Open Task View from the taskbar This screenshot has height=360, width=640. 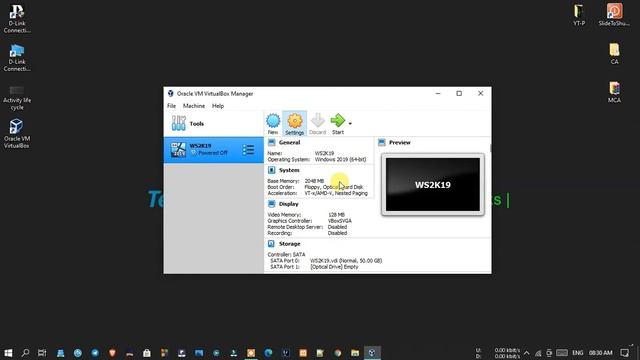tap(42, 353)
